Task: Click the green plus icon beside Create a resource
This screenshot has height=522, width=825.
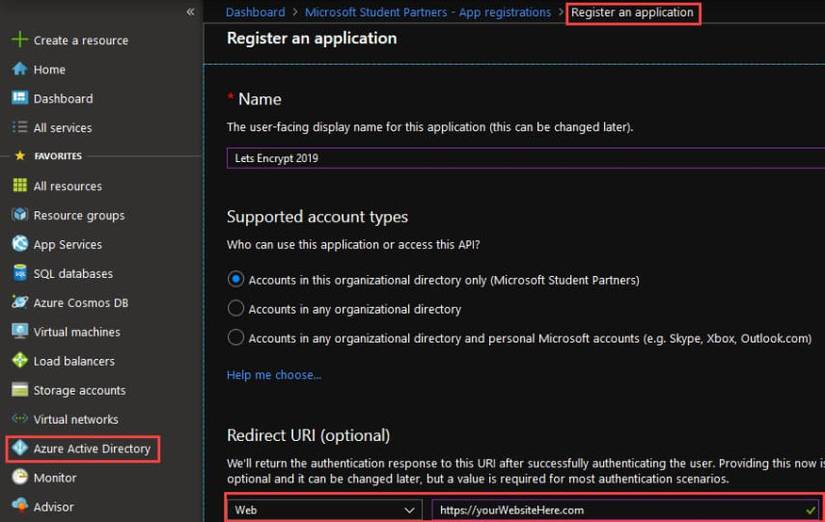Action: (x=19, y=39)
